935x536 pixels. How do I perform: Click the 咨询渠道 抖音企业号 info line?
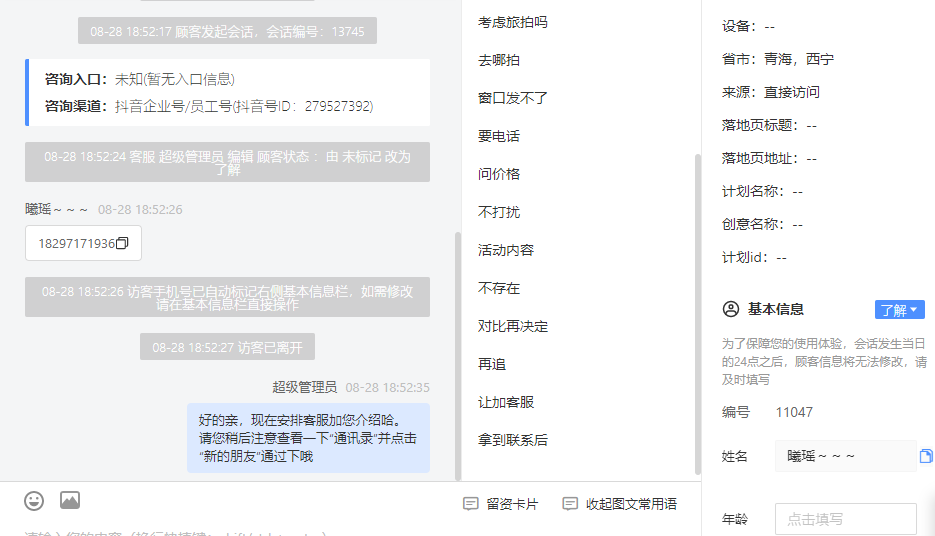point(209,106)
